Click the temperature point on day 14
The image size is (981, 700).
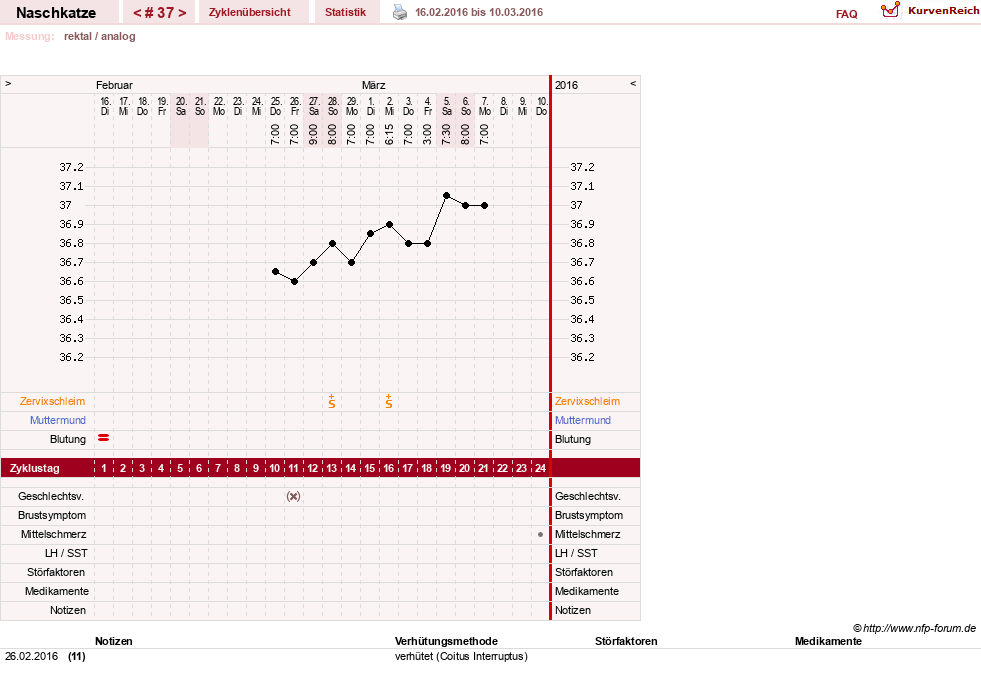pyautogui.click(x=352, y=262)
